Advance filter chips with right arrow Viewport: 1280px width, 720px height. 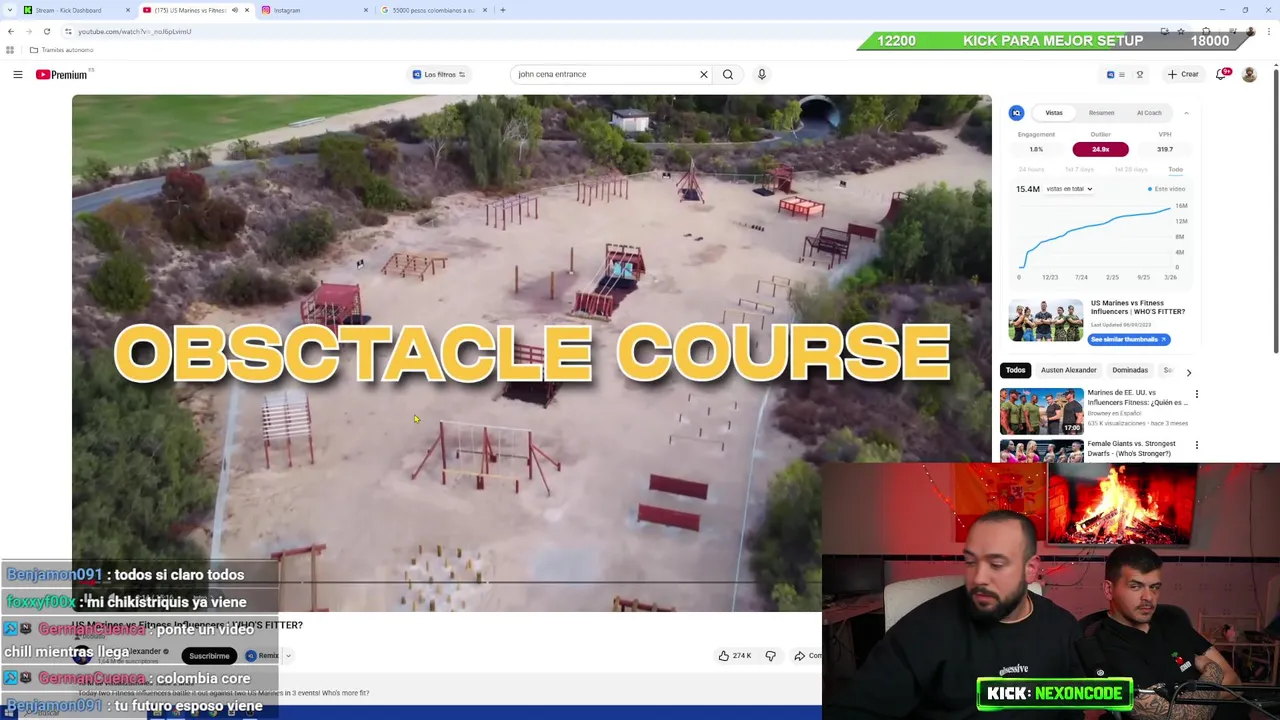1189,372
